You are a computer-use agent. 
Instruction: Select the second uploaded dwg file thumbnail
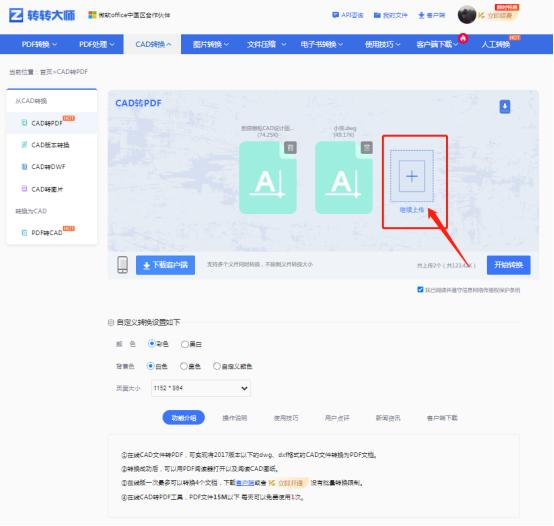(344, 178)
